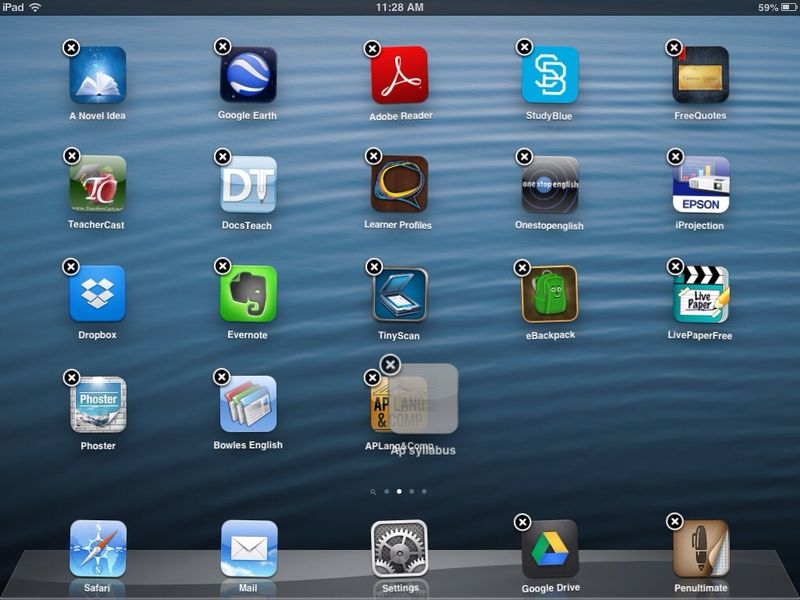This screenshot has height=600, width=800.
Task: Open Dropbox app icon
Action: (98, 294)
